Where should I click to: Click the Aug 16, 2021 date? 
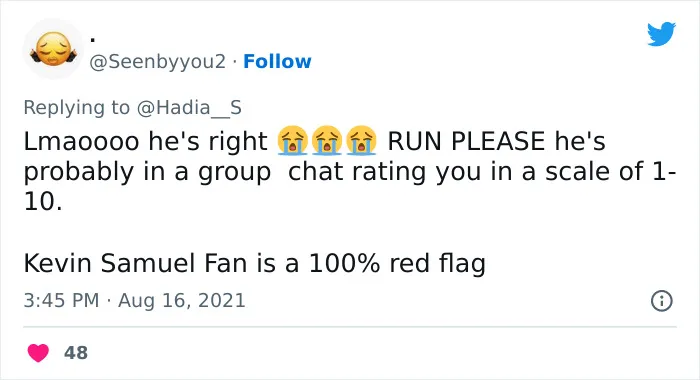[182, 300]
